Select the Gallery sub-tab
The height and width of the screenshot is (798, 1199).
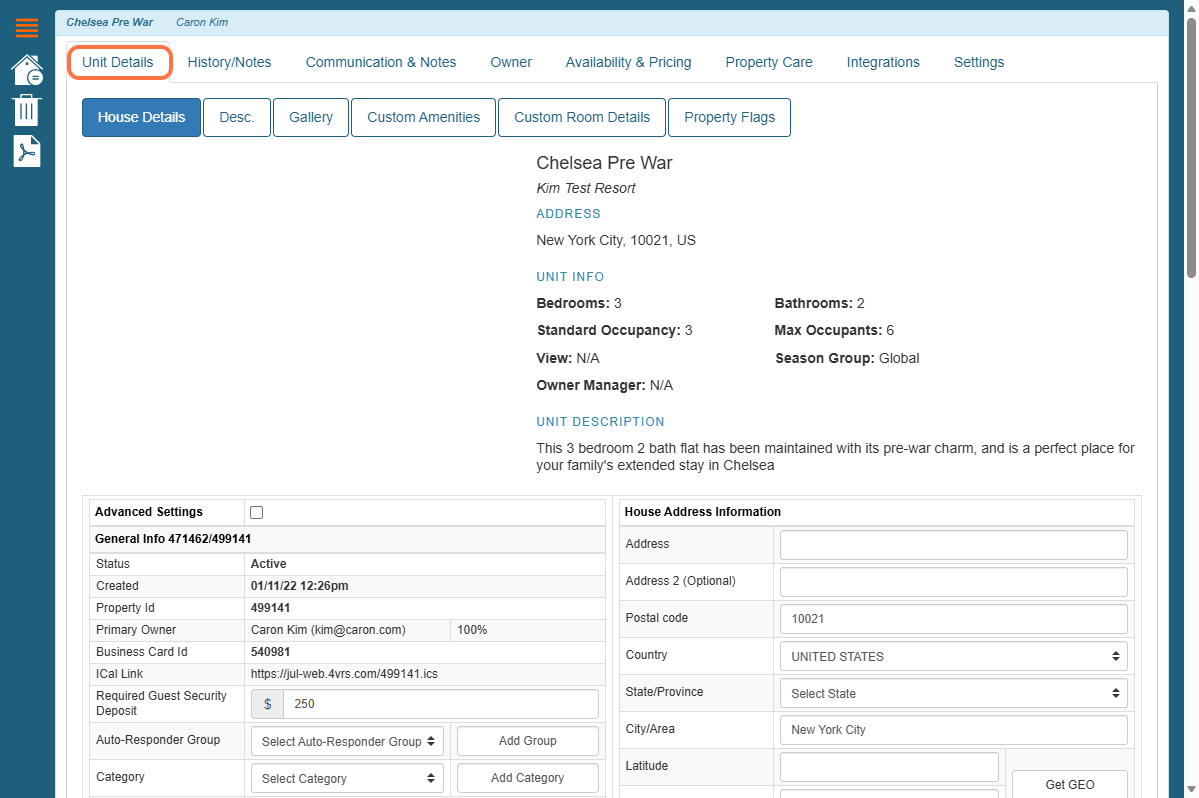(310, 118)
